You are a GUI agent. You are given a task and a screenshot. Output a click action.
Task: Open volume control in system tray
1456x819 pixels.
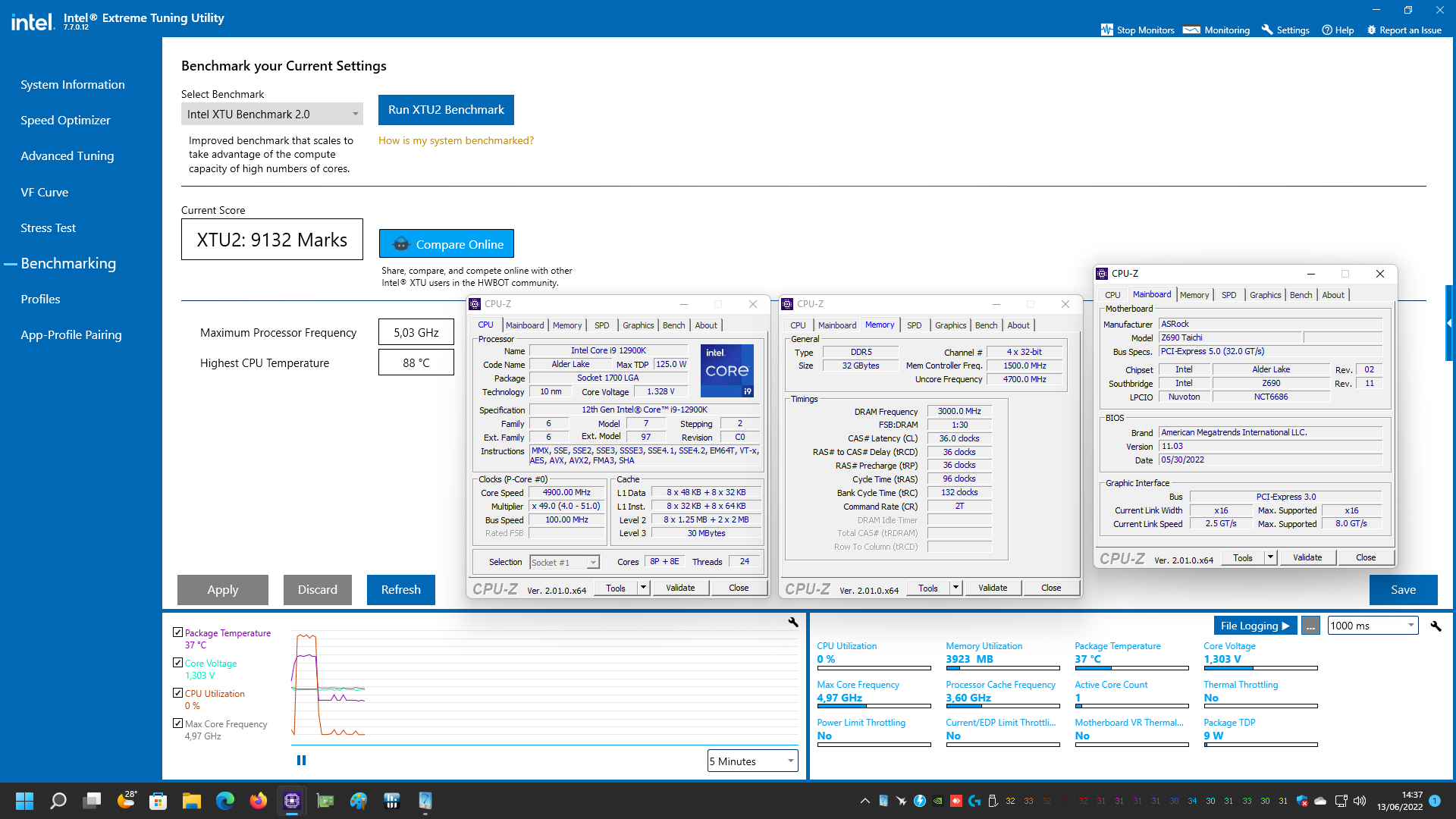(x=1360, y=801)
